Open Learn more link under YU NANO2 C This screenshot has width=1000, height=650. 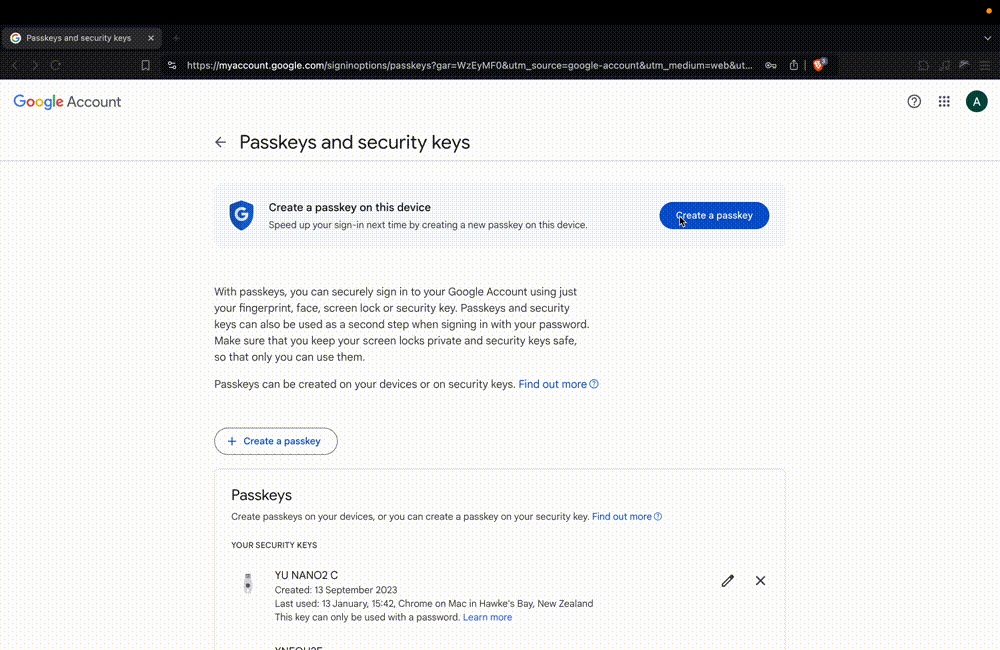[487, 617]
